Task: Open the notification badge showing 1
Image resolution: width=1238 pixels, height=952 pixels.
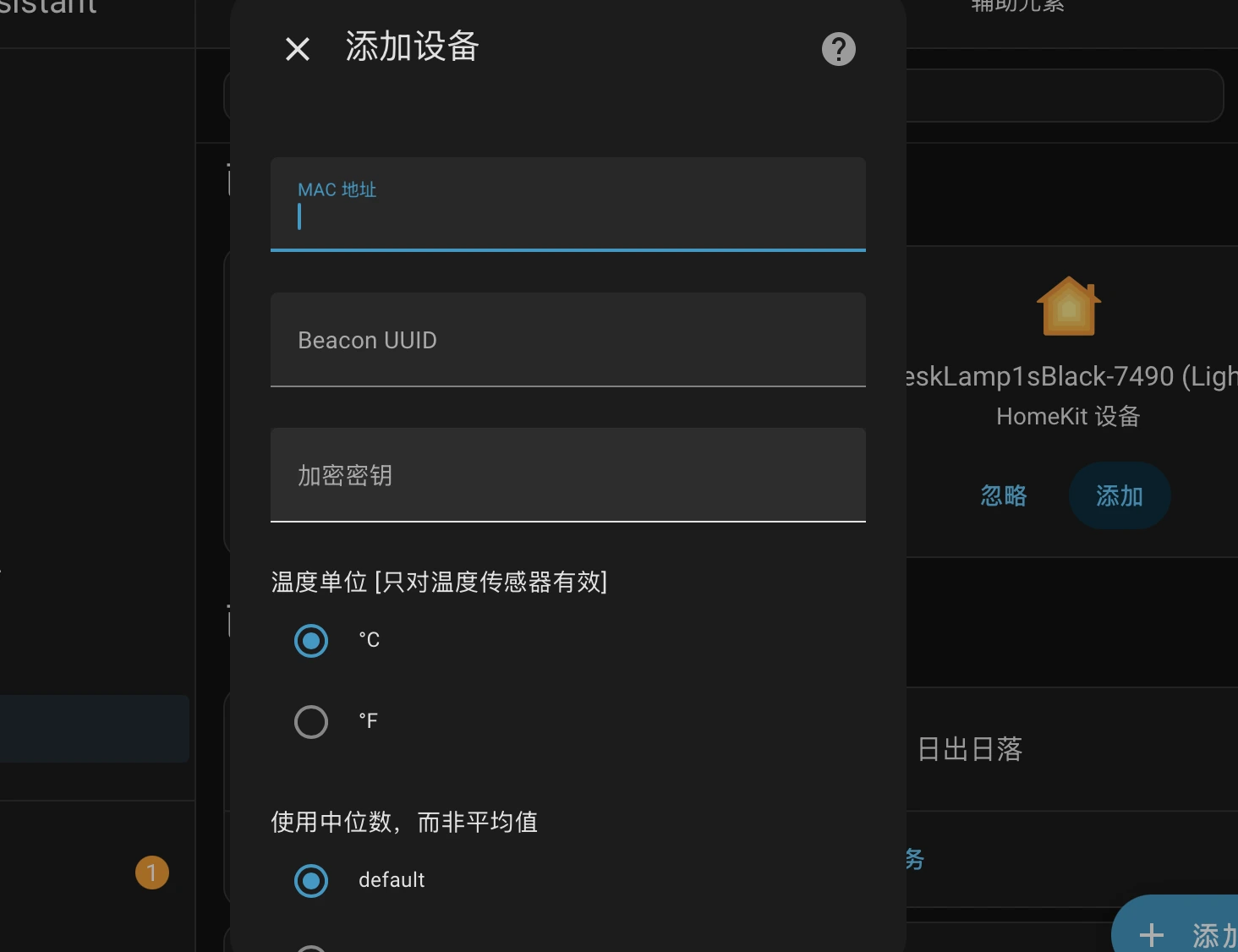Action: (152, 873)
